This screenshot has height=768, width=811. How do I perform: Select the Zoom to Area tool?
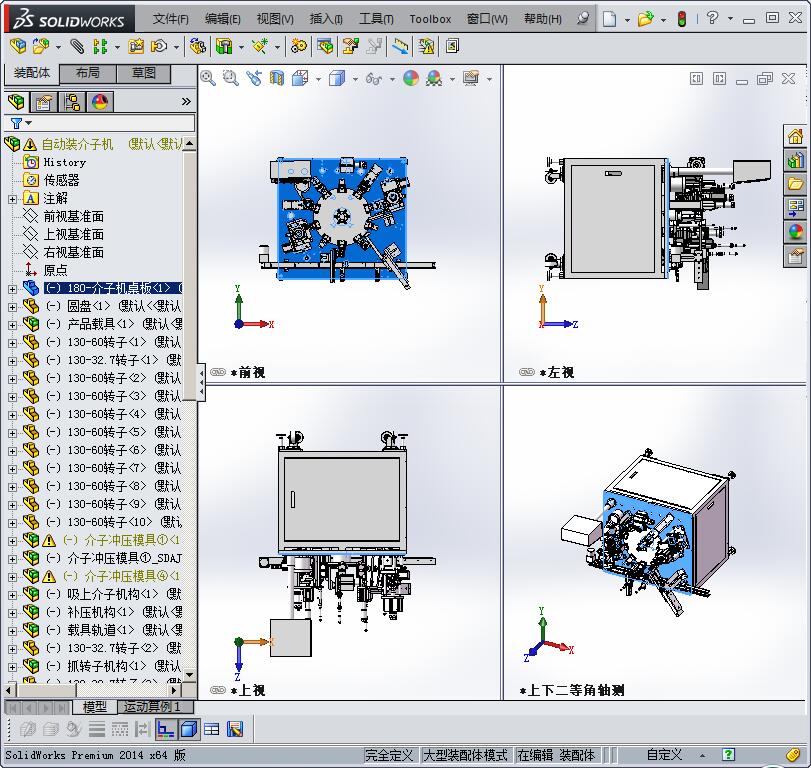[230, 79]
